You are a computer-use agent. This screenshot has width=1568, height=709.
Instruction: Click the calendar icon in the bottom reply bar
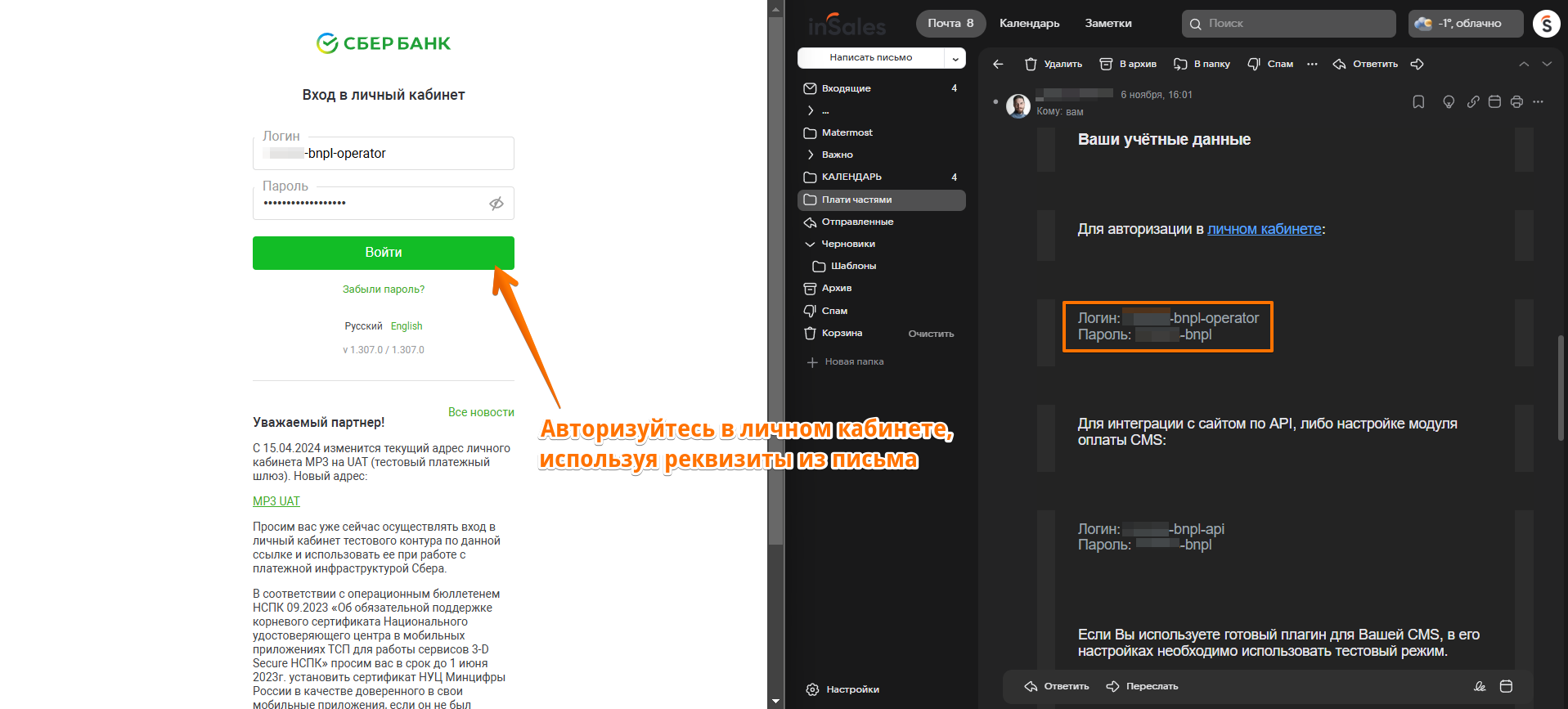point(1506,686)
